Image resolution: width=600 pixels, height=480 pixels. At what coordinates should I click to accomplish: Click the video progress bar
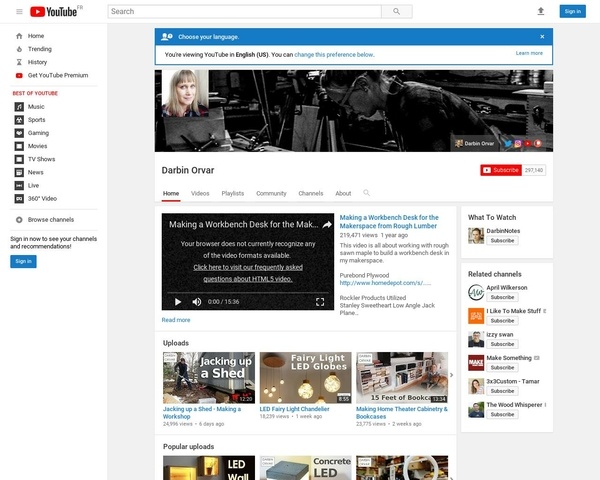(x=248, y=291)
